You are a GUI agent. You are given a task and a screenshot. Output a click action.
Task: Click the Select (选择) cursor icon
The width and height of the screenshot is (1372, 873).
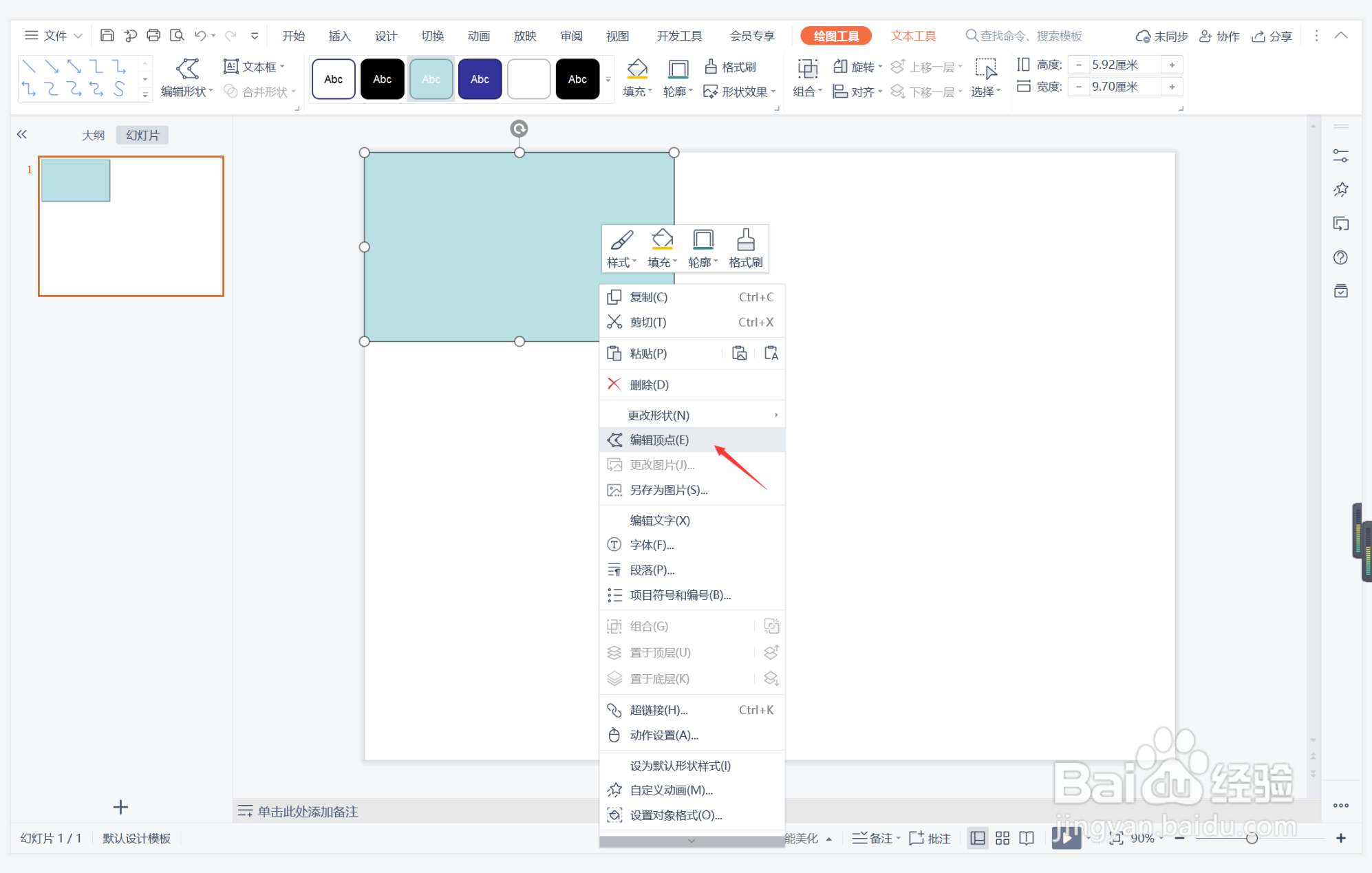click(x=986, y=68)
